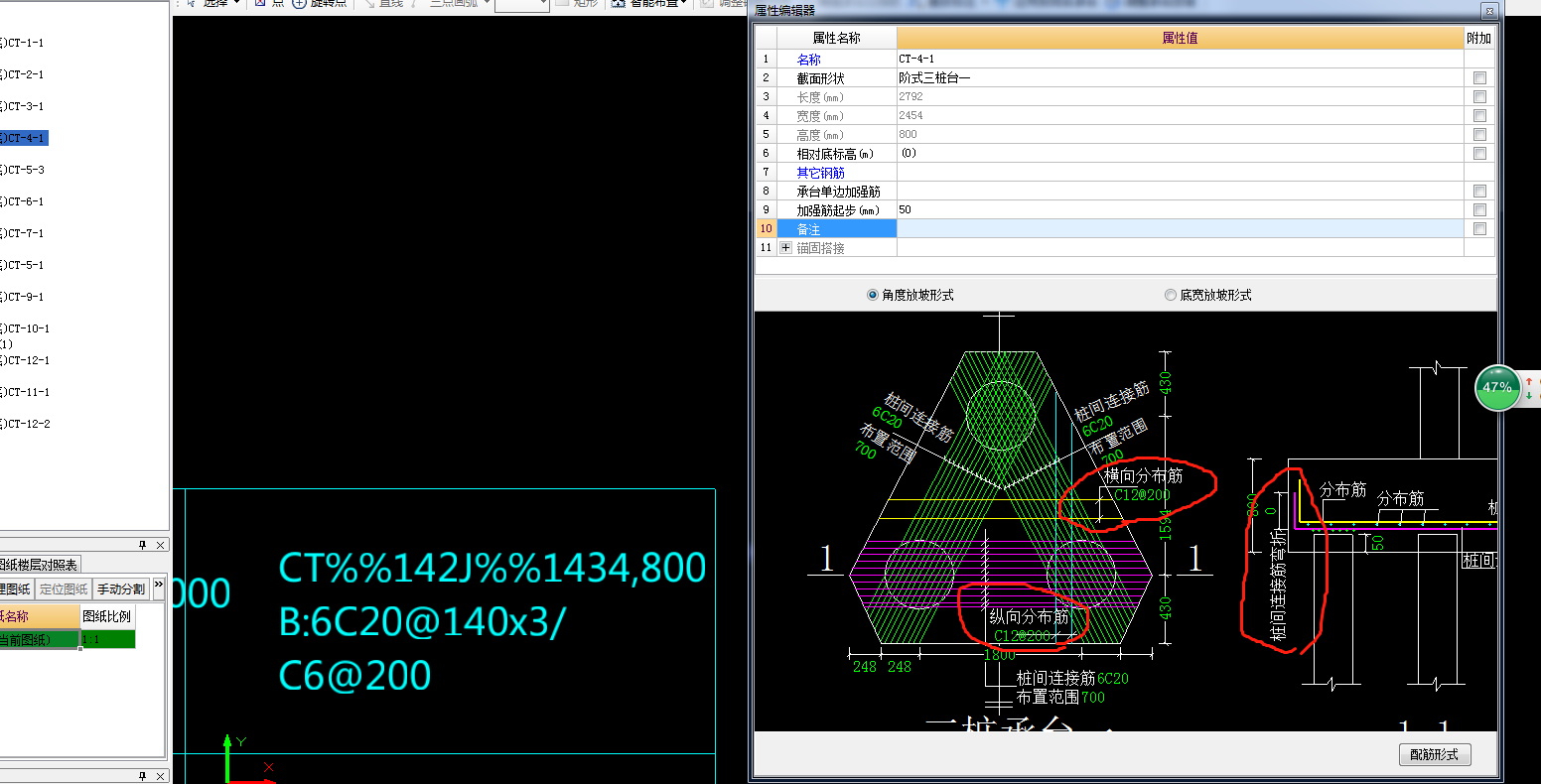Click the 1:1 scale cell

tap(107, 640)
